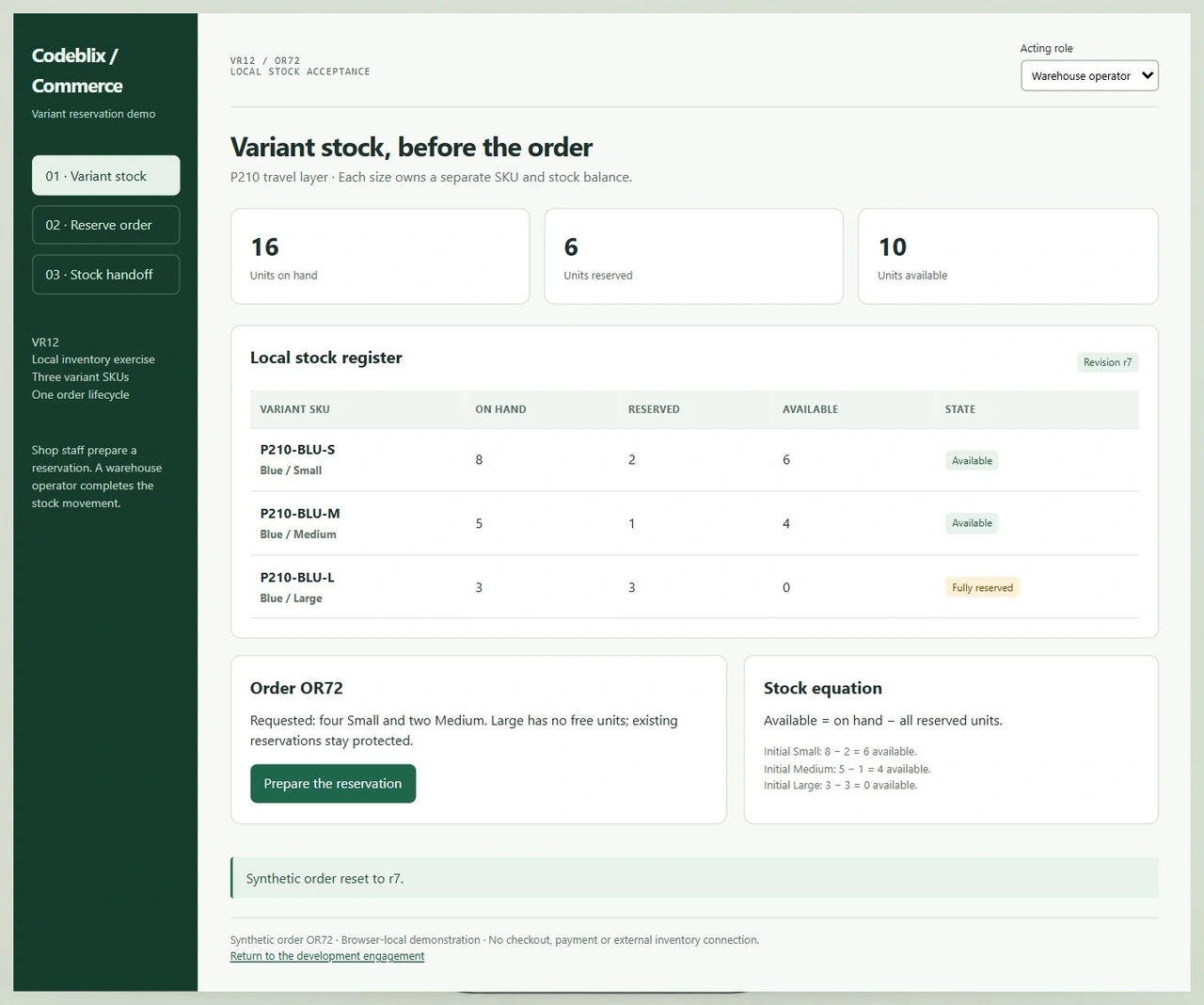Click the Codeblix / Commerce logo title
The image size is (1204, 1005).
tap(77, 71)
